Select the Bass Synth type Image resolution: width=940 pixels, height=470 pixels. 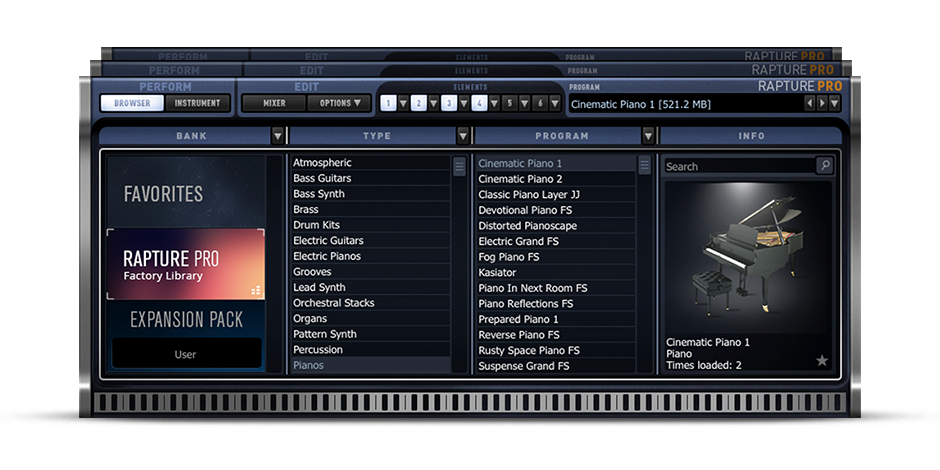(x=370, y=194)
